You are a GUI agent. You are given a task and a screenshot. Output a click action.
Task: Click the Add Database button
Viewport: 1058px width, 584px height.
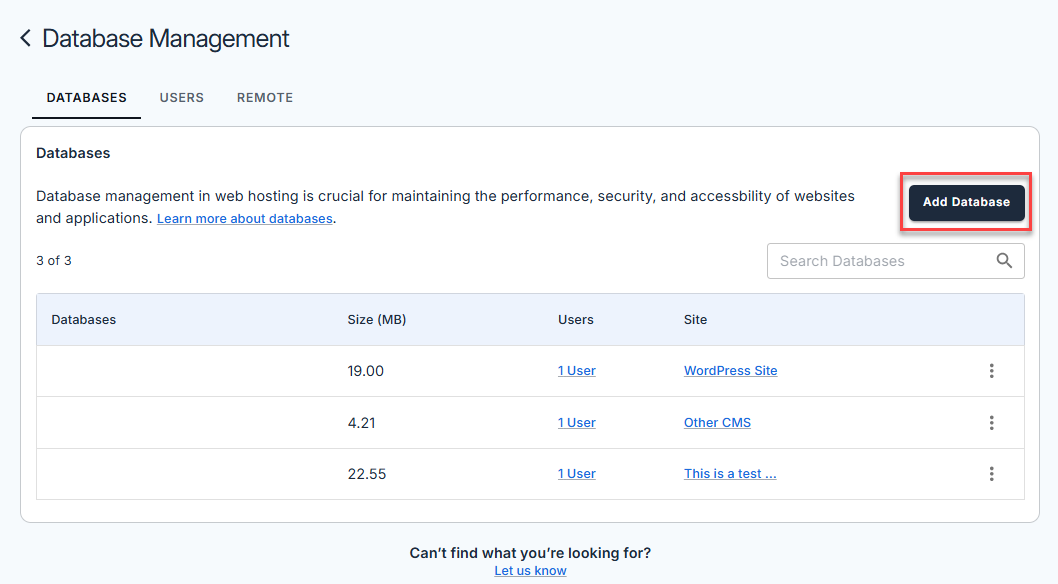click(965, 201)
